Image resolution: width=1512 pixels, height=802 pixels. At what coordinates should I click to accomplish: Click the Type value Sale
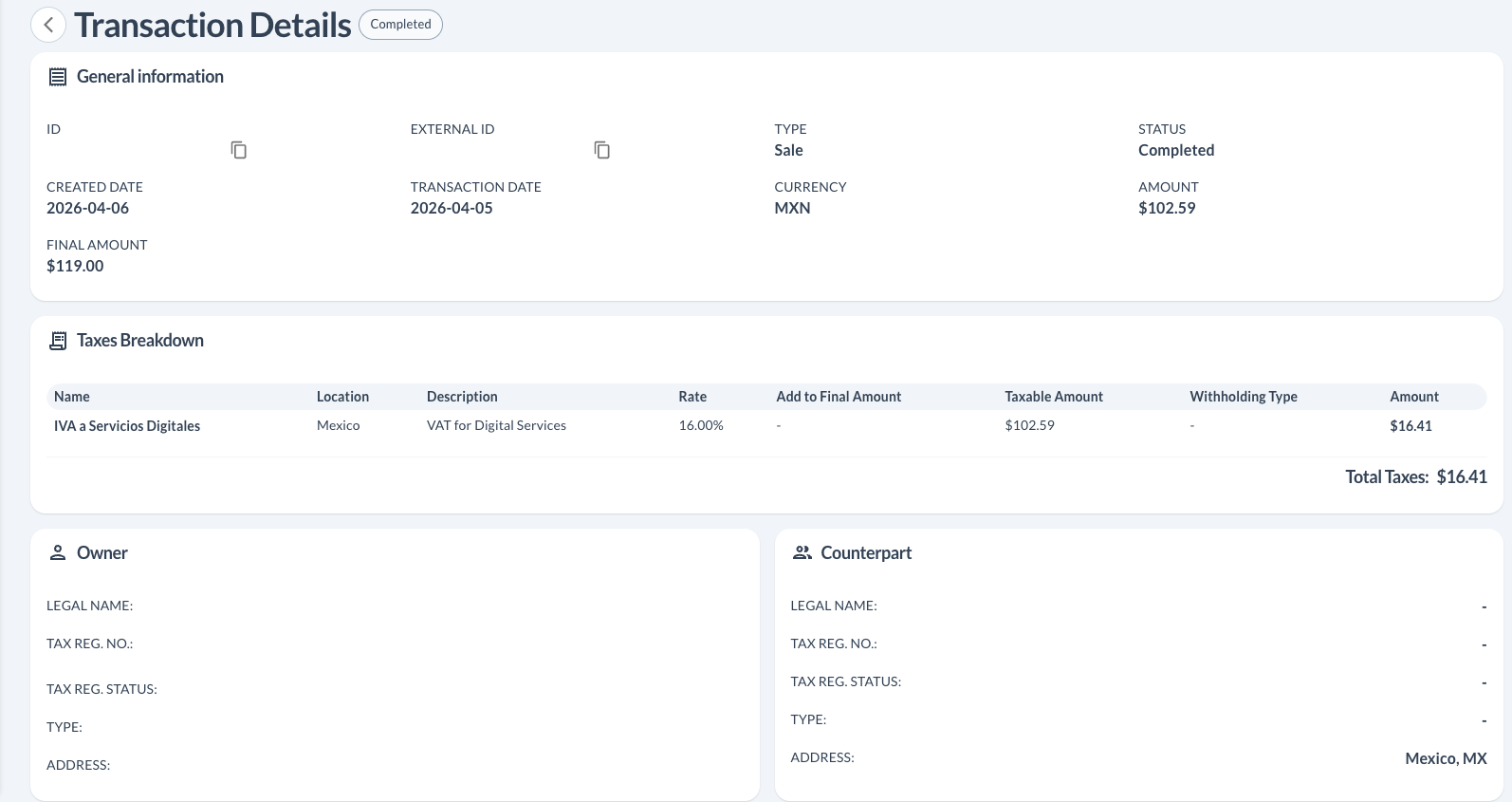[788, 150]
